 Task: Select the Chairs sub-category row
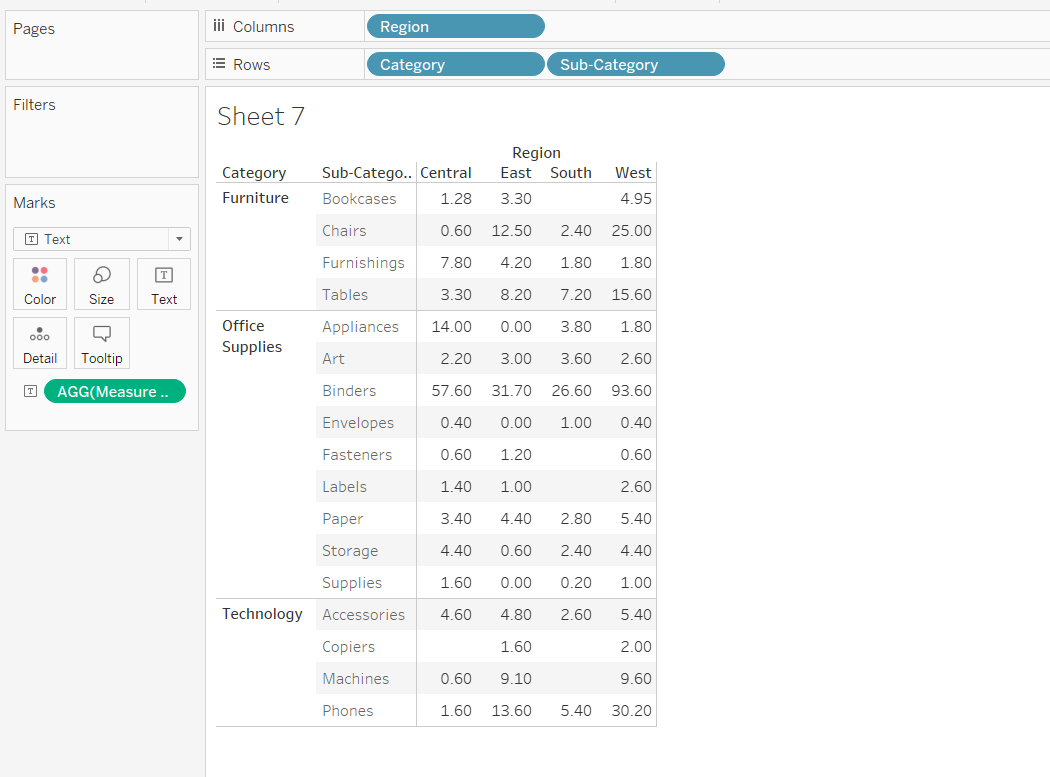[x=344, y=231]
